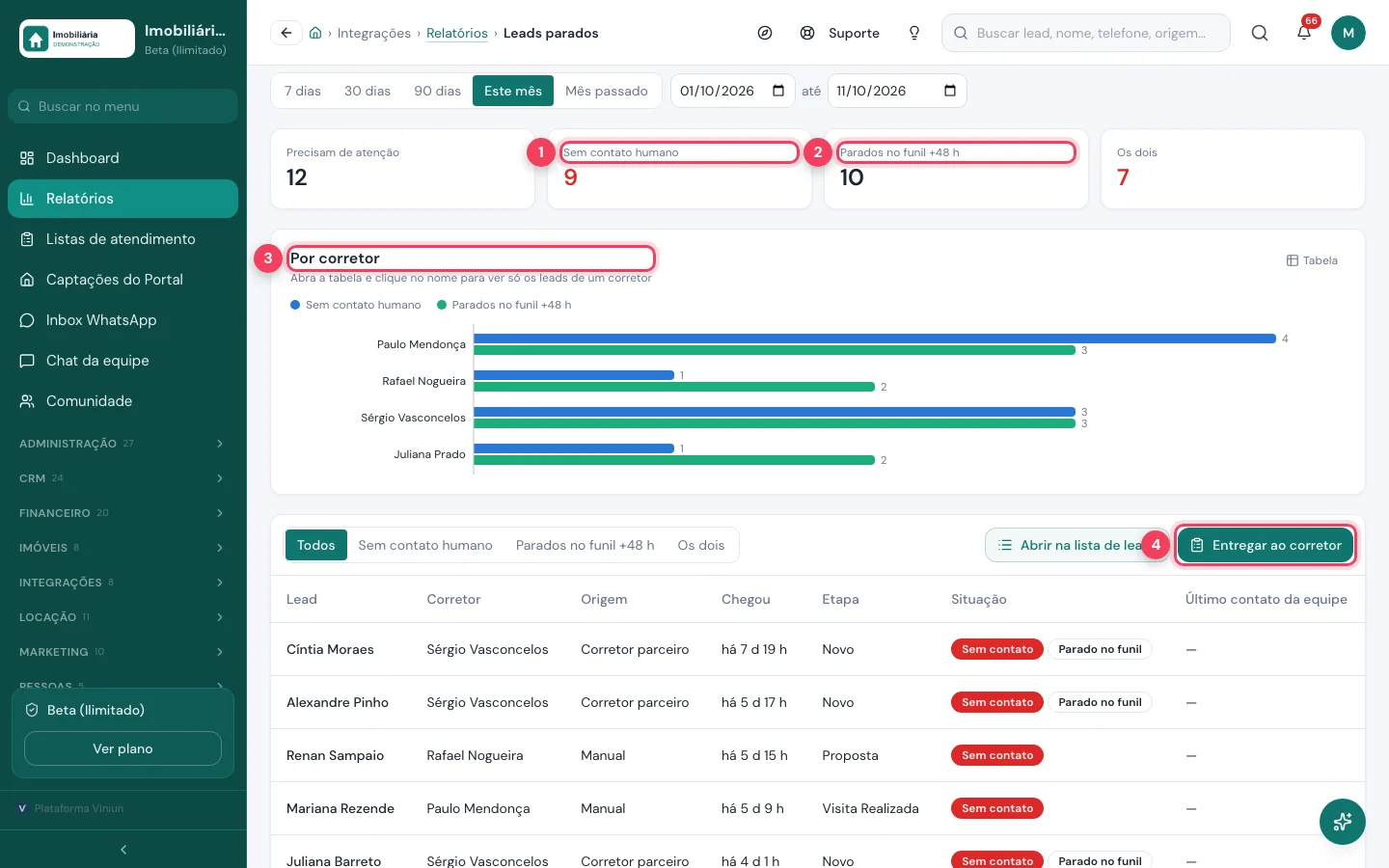Click the start date field 01/10/2026
1389x868 pixels.
coord(733,91)
